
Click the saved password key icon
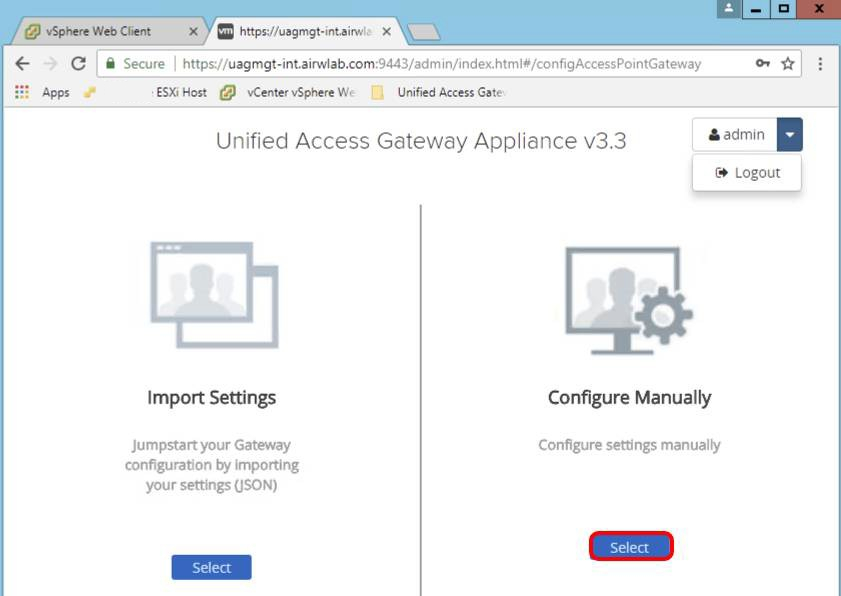click(x=763, y=63)
